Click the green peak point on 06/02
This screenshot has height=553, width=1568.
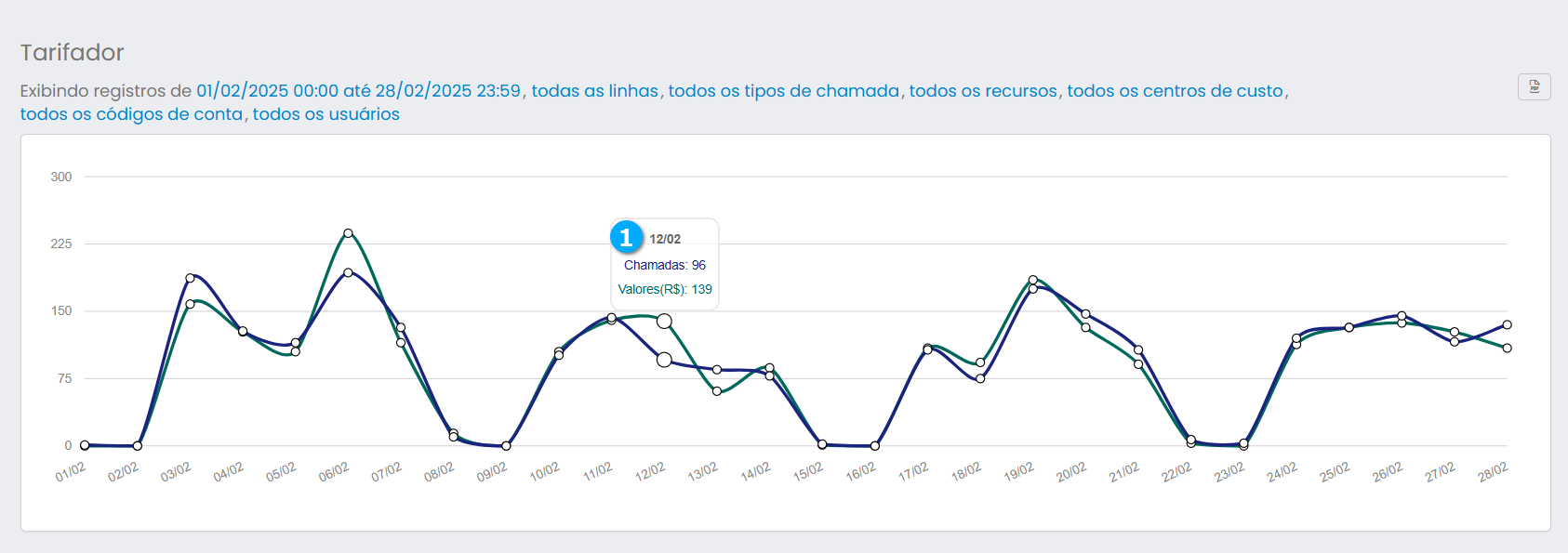click(348, 233)
